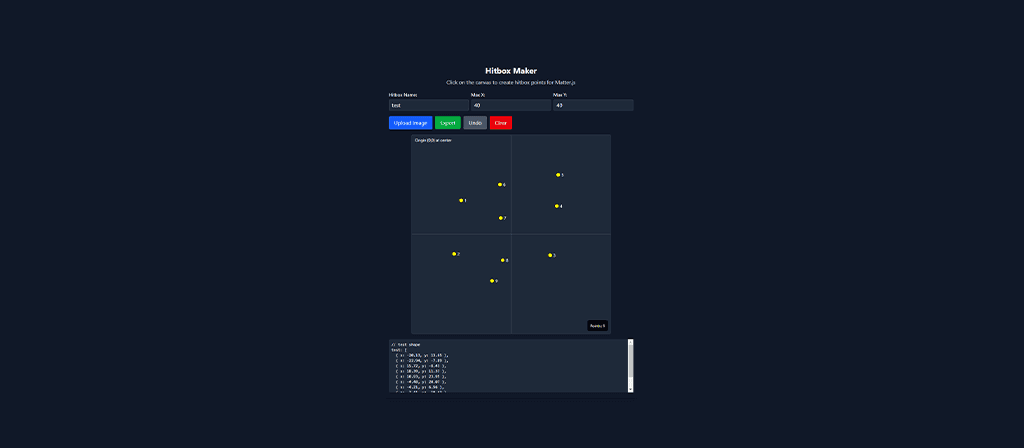1024x448 pixels.
Task: Select yellow point 5 on the canvas
Action: (558, 175)
